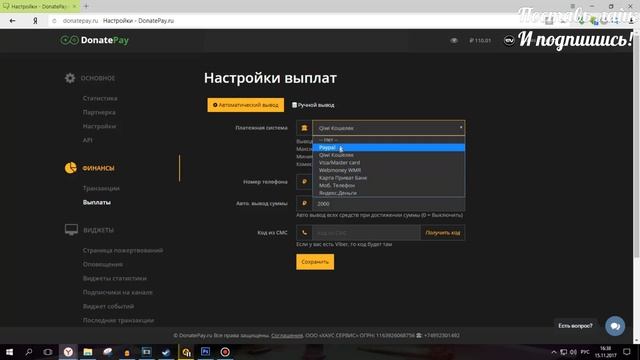
Task: Click the volume icon in system tray
Action: (x=573, y=352)
